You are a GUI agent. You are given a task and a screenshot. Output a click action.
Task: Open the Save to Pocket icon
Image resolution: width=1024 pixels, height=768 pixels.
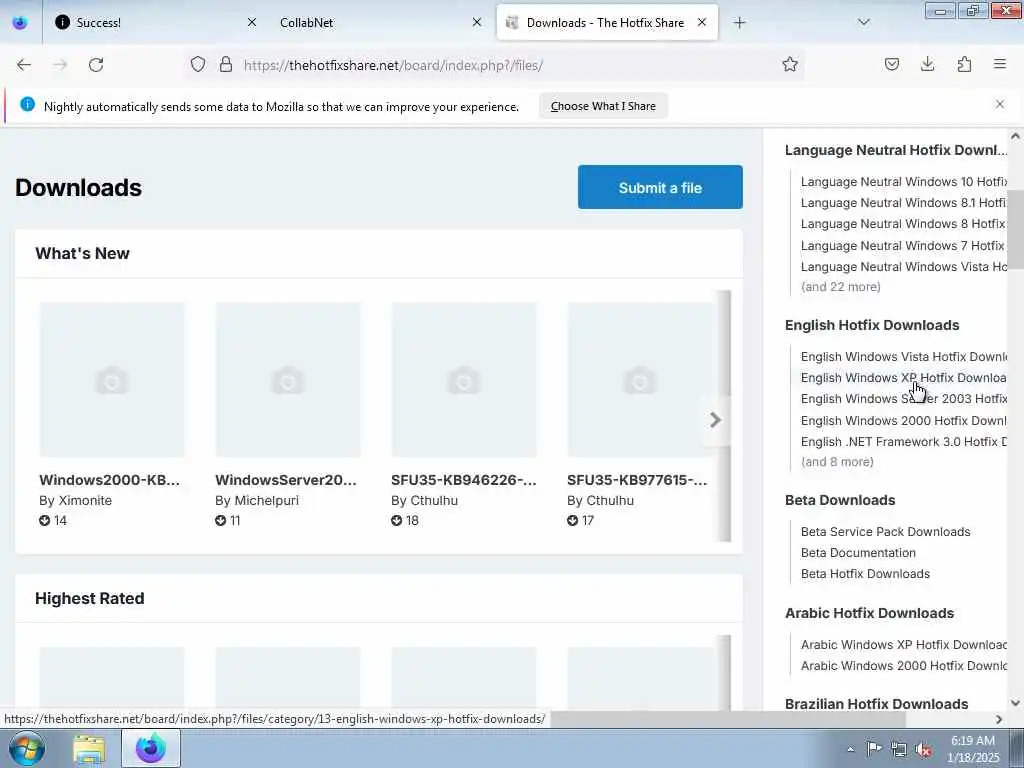(892, 64)
